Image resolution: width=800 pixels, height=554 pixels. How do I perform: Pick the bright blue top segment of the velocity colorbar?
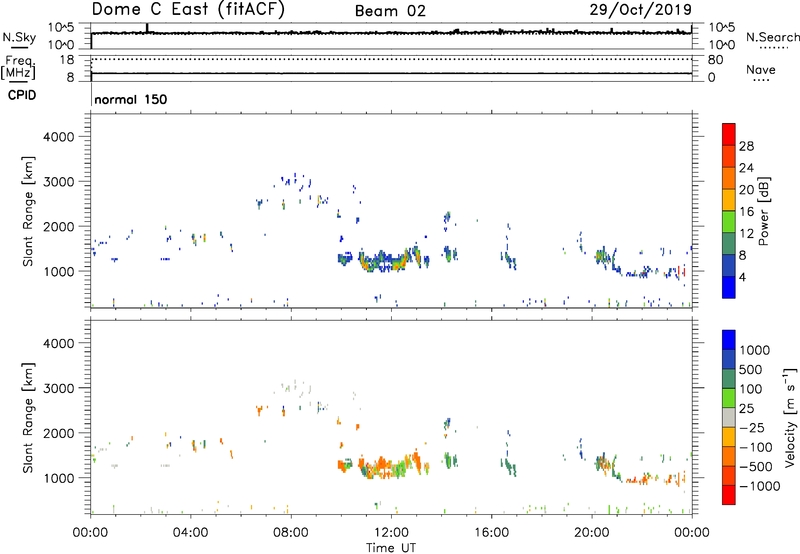point(729,340)
